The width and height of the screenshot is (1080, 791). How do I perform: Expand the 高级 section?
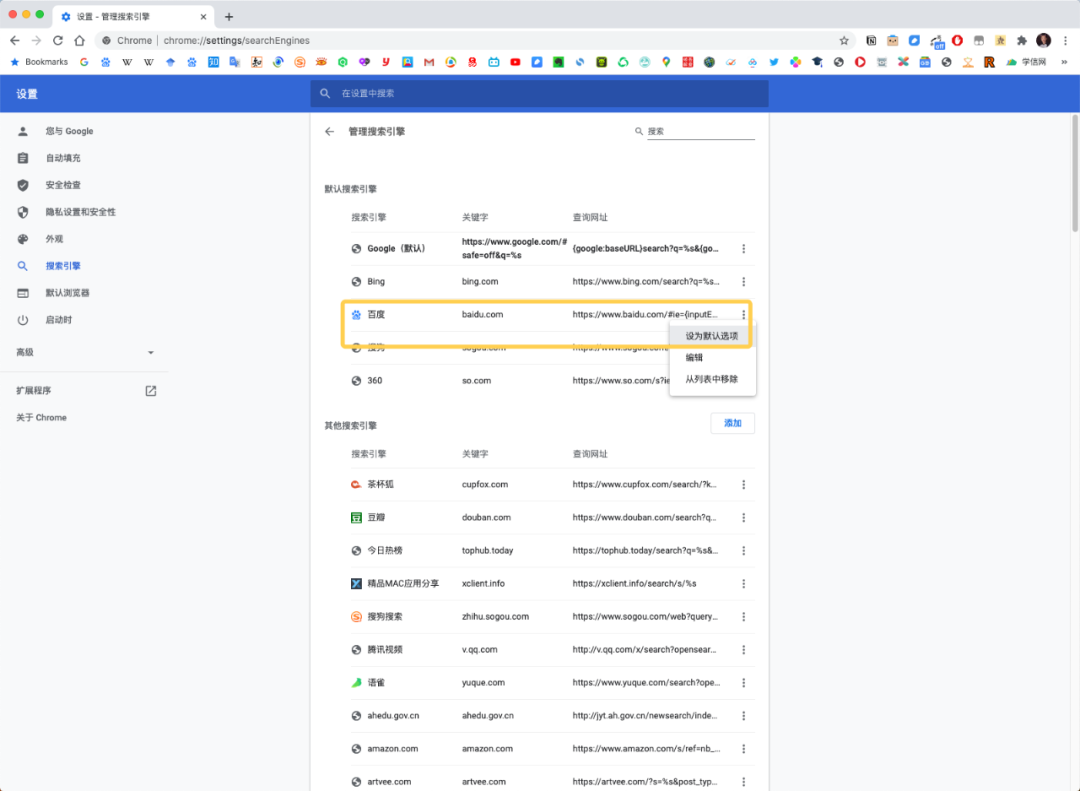tap(85, 353)
